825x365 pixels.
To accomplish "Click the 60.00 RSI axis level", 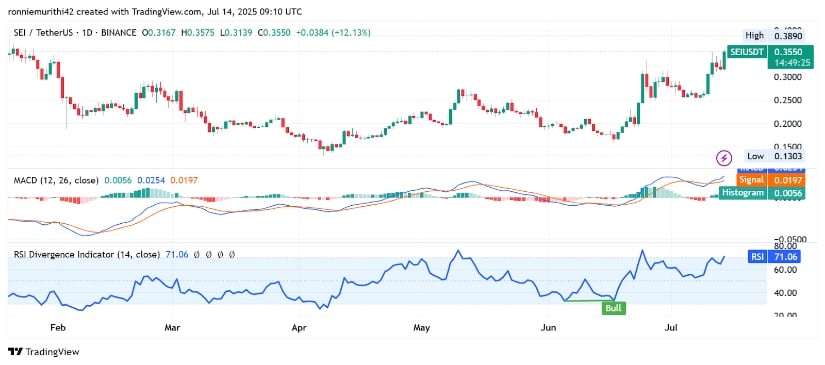I will pyautogui.click(x=784, y=270).
